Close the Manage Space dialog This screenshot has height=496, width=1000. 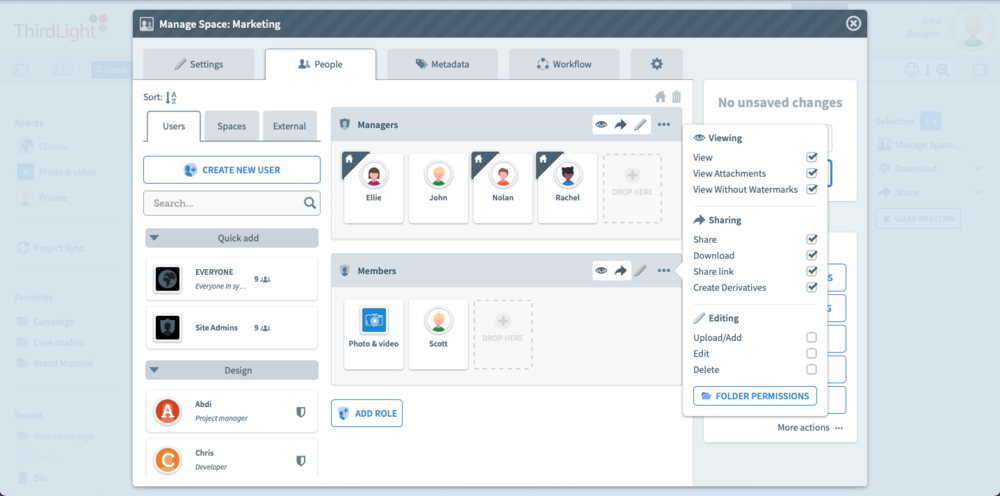(853, 24)
